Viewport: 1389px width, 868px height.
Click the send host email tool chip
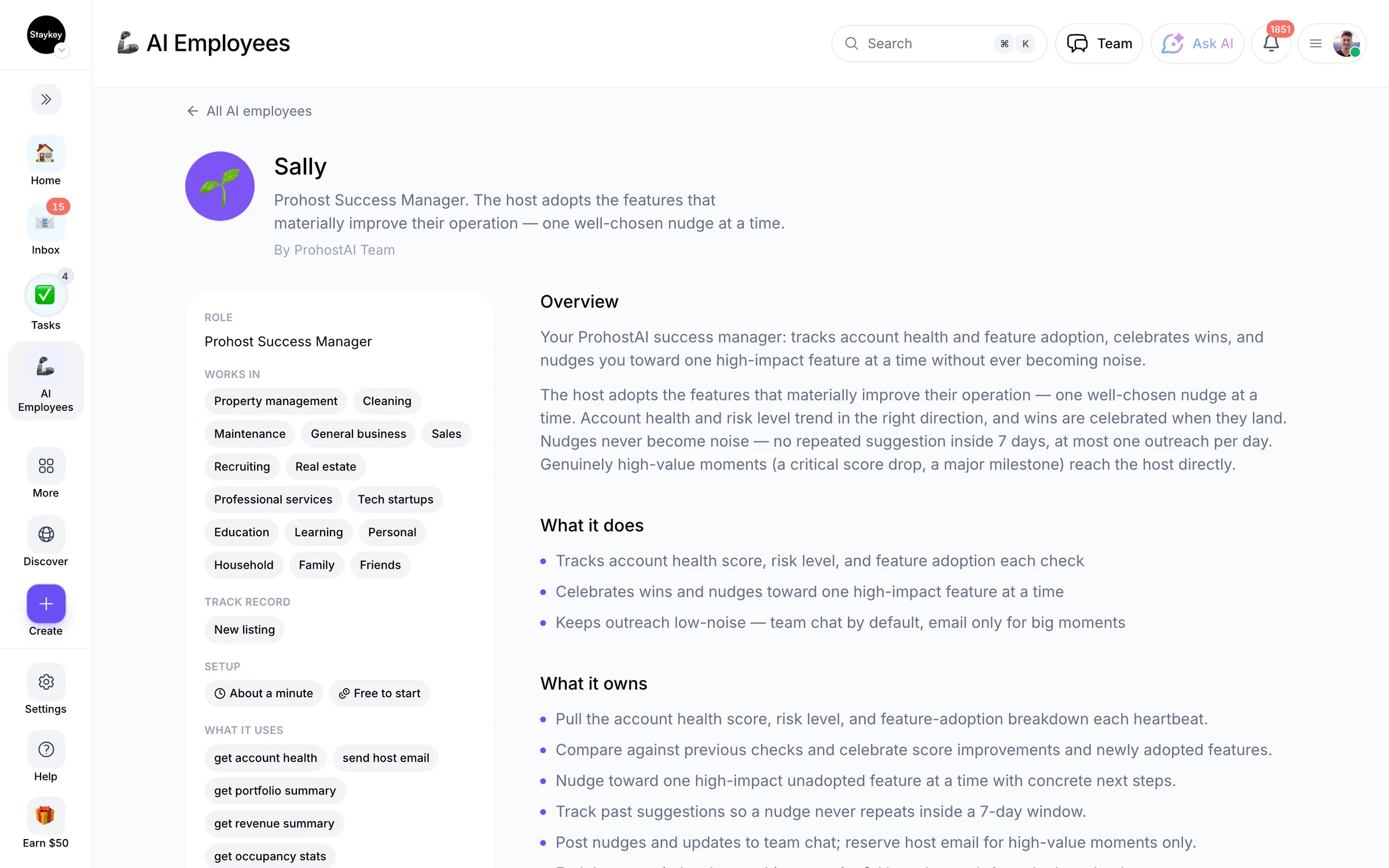(385, 758)
